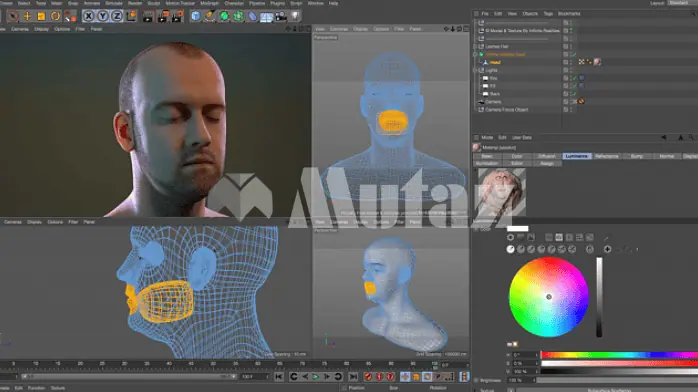Adjust the Brightness slider
Image resolution: width=698 pixels, height=392 pixels.
point(617,380)
